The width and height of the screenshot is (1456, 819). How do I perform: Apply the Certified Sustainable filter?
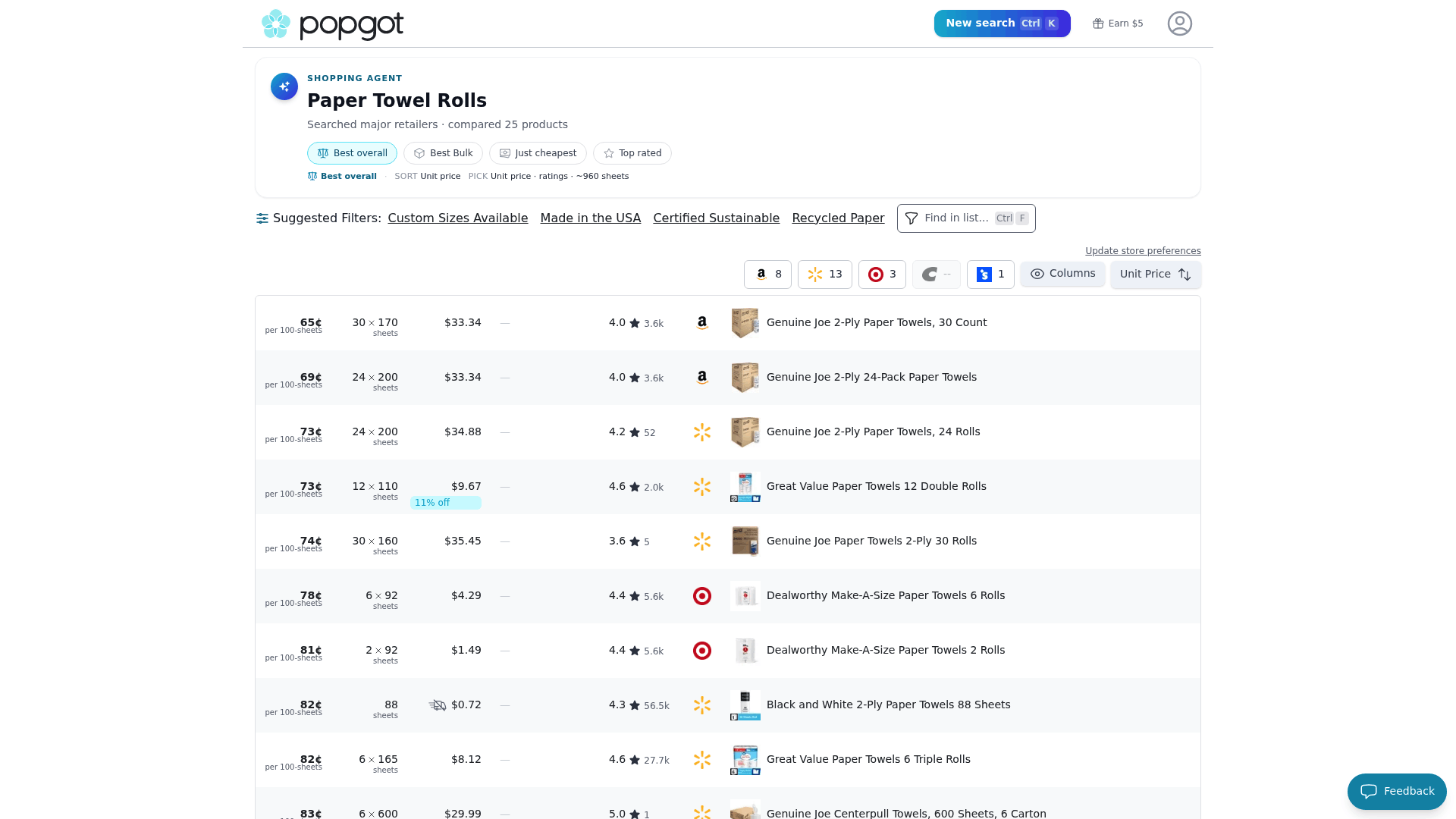[x=717, y=218]
